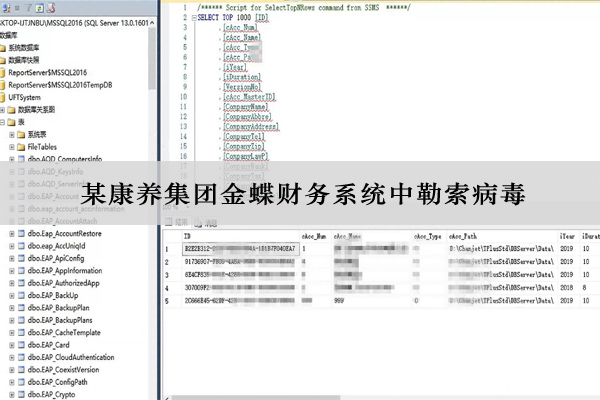Click the UFTSystem database cylinder icon
600x400 pixels.
(3, 98)
